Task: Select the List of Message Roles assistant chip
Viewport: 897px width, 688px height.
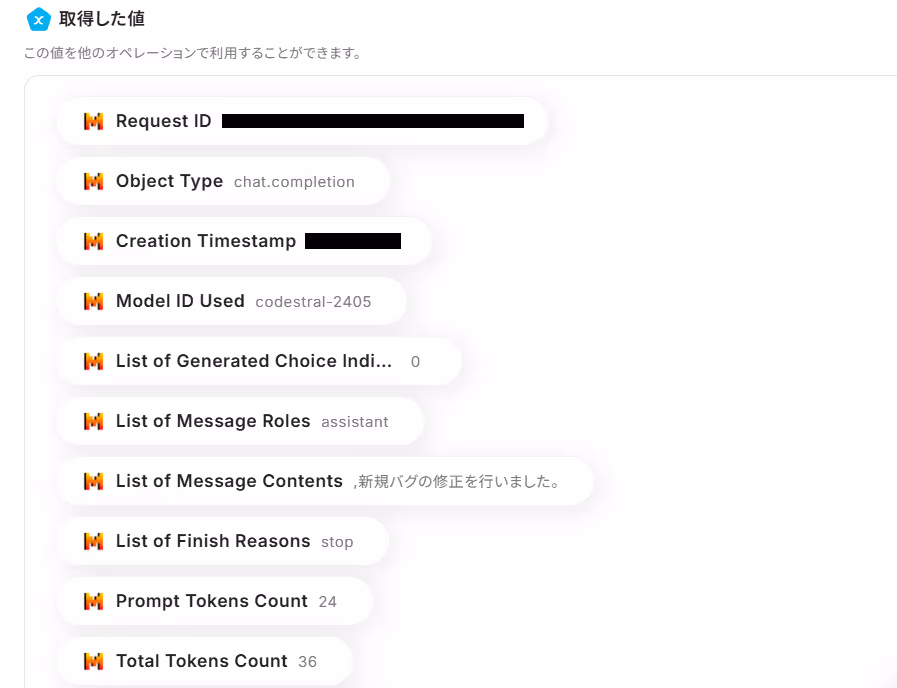Action: coord(240,421)
